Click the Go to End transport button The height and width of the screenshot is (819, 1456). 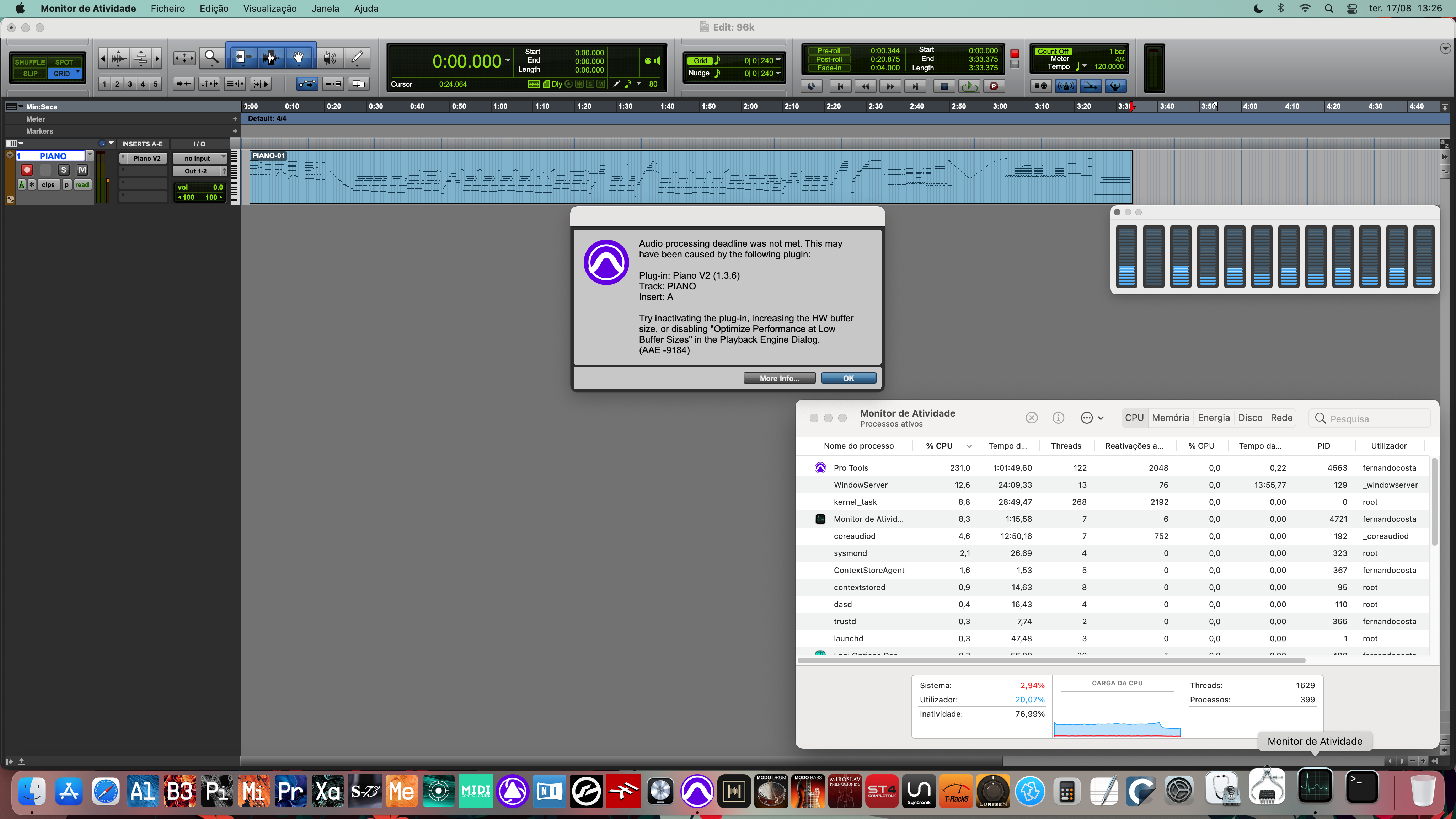click(x=915, y=86)
